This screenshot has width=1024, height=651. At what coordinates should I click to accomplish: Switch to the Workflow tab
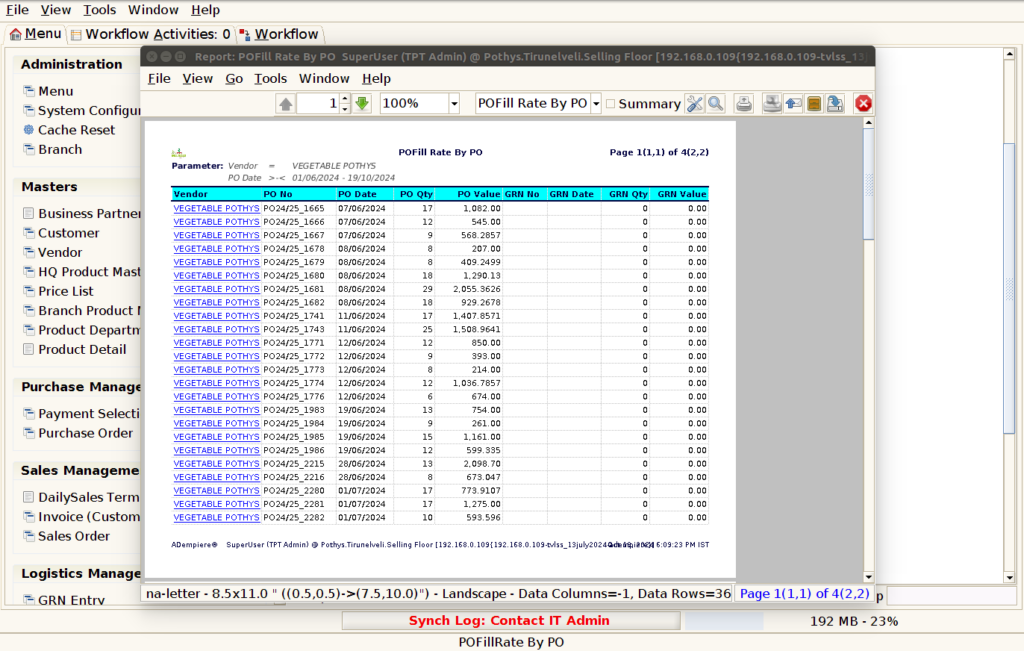[279, 34]
